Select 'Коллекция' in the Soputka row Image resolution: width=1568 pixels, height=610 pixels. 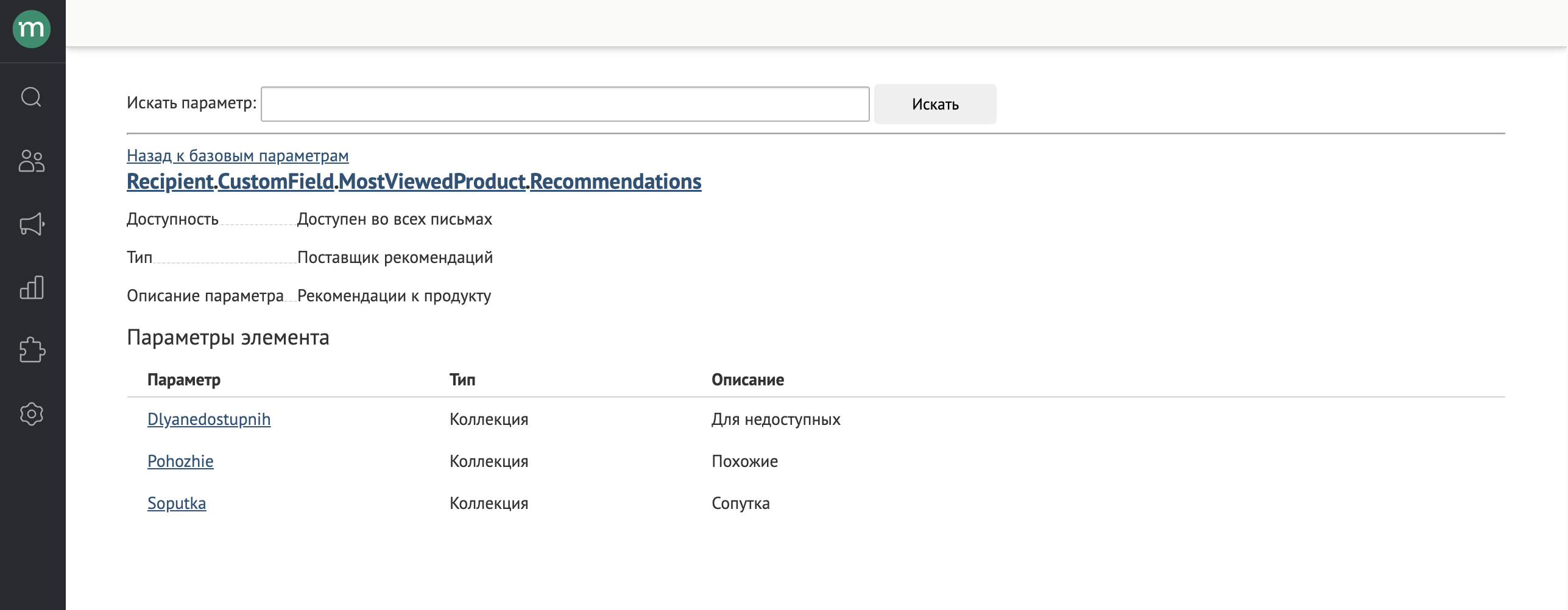(x=489, y=503)
